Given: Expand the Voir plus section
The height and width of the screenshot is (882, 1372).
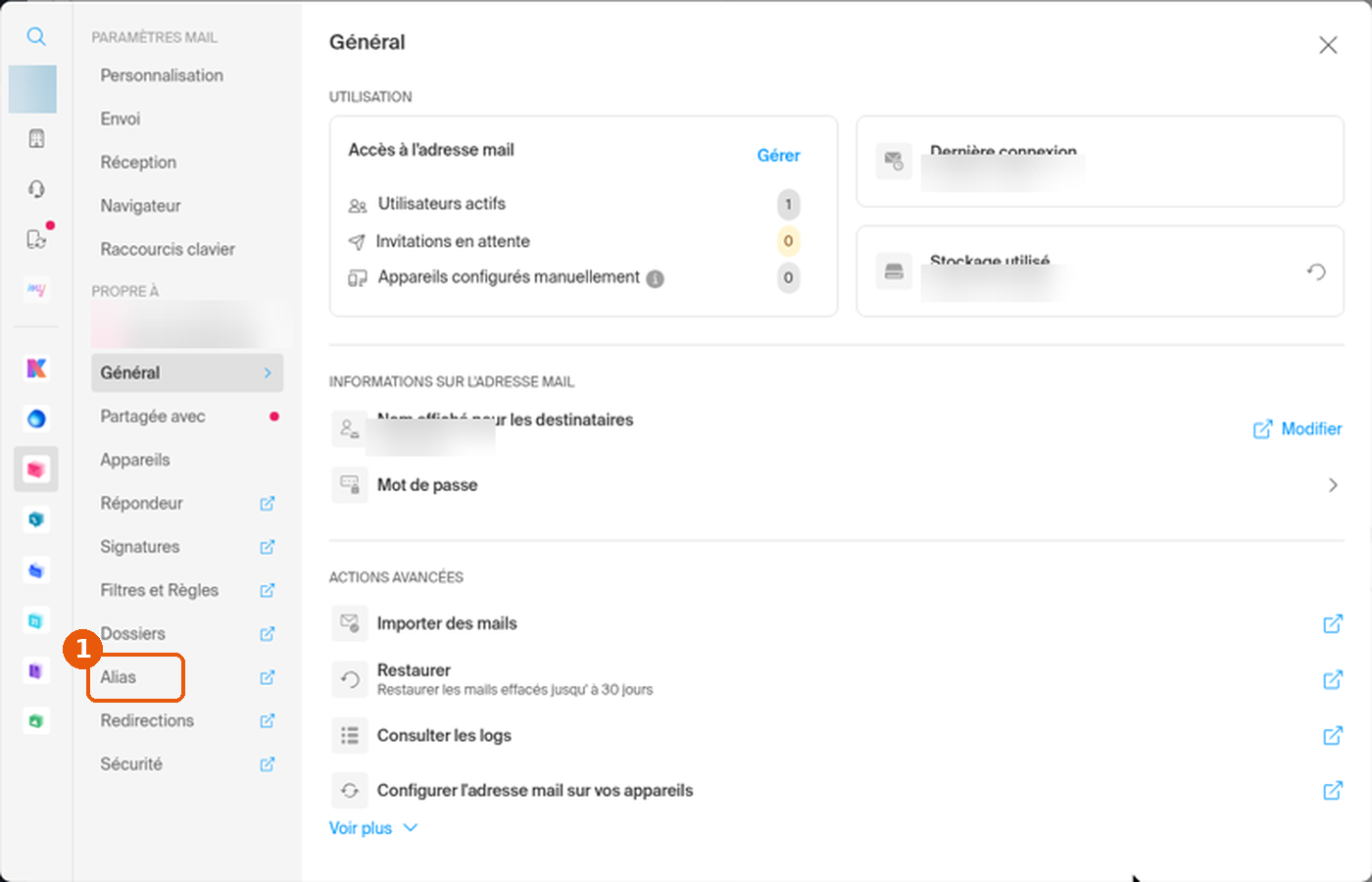Looking at the screenshot, I should coord(373,828).
